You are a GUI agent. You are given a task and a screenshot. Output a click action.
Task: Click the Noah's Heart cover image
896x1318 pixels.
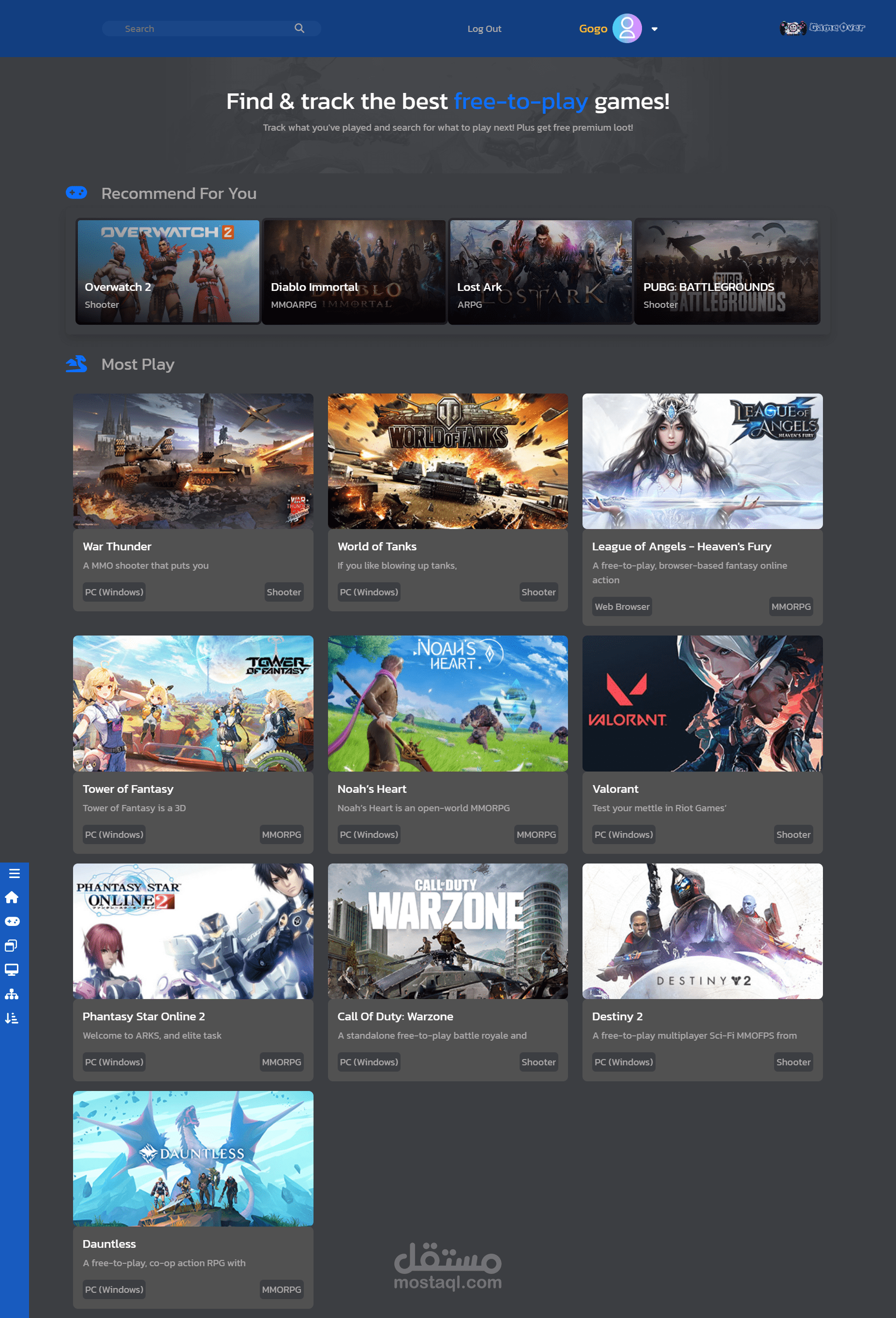point(448,703)
